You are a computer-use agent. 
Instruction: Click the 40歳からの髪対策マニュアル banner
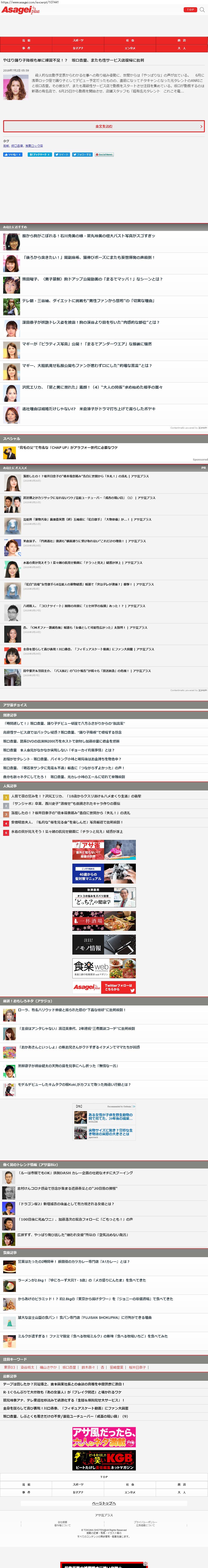tap(104, 873)
